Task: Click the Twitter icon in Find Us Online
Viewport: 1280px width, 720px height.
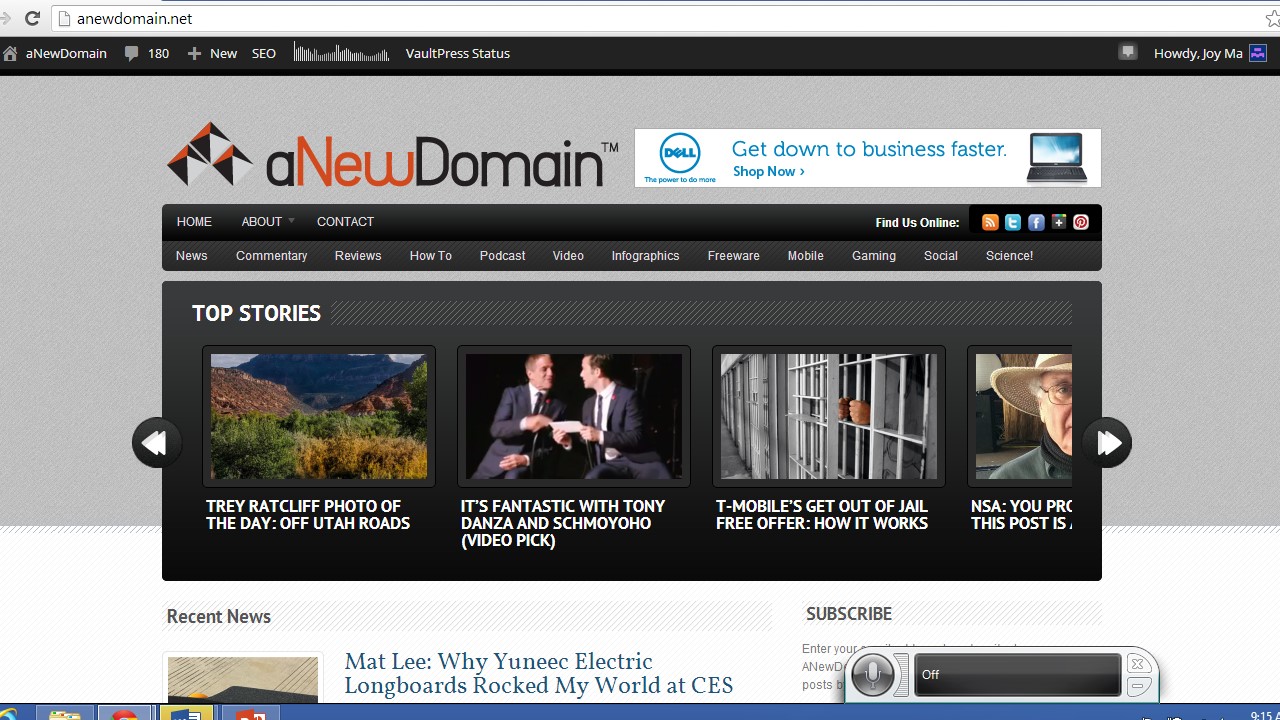Action: (x=1013, y=223)
